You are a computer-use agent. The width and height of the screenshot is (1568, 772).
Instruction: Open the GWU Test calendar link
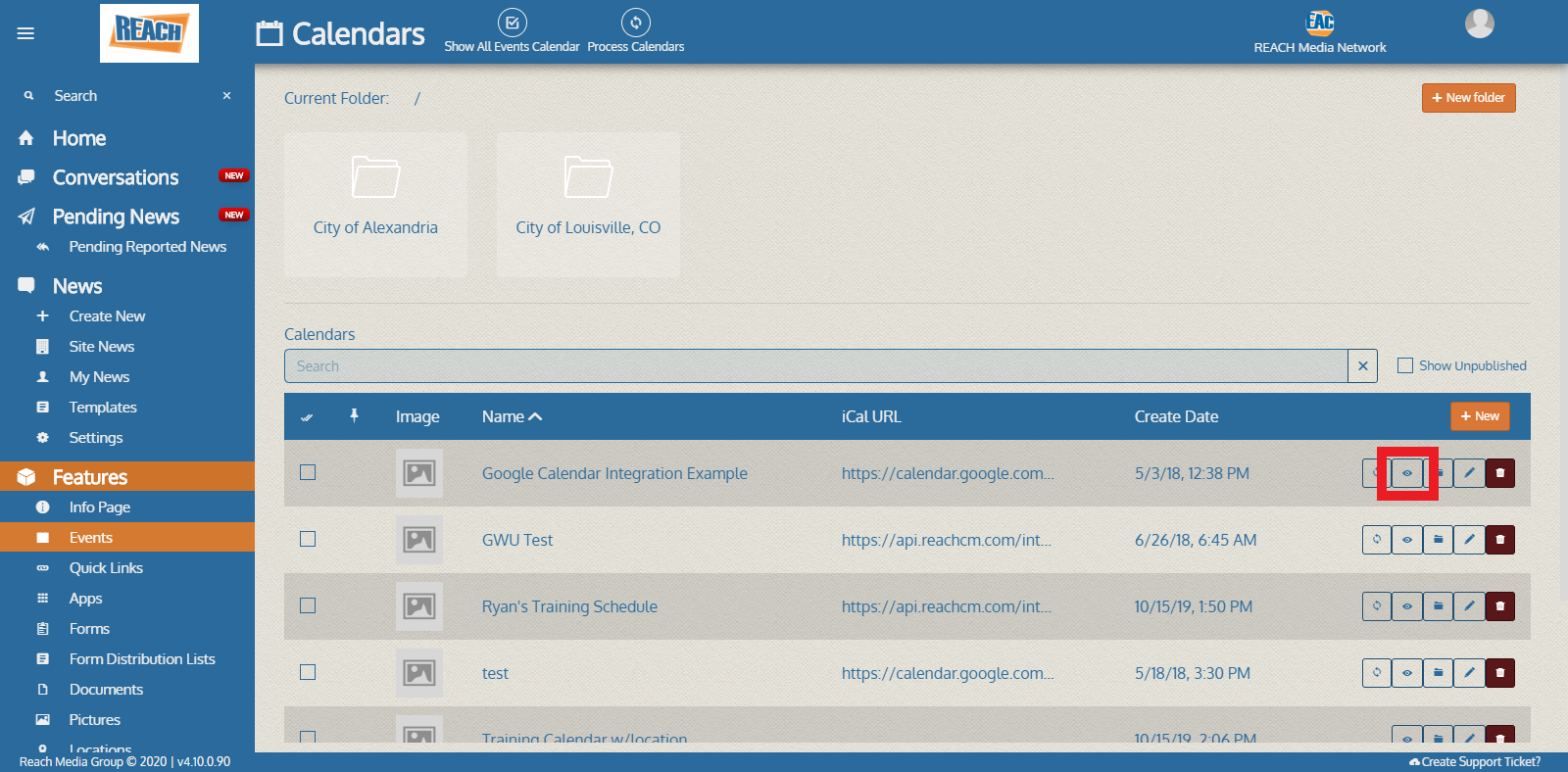[517, 540]
